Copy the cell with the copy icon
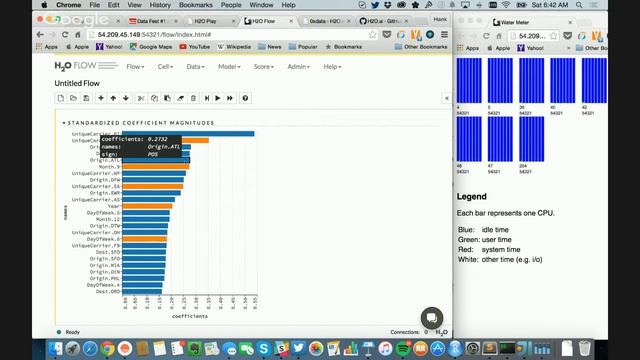 tap(154, 98)
